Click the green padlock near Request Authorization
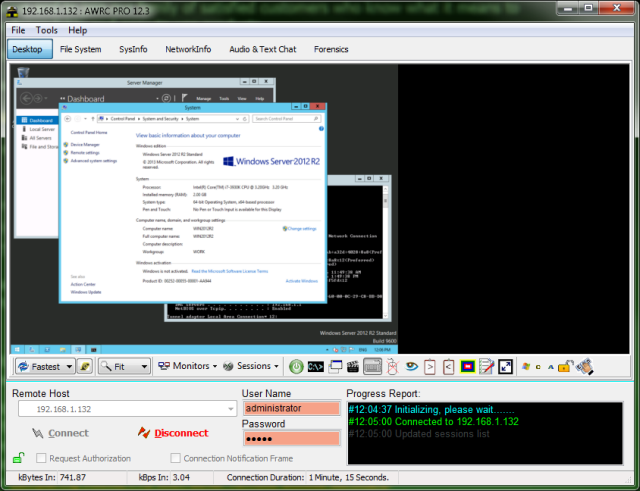640x491 pixels. [18, 458]
